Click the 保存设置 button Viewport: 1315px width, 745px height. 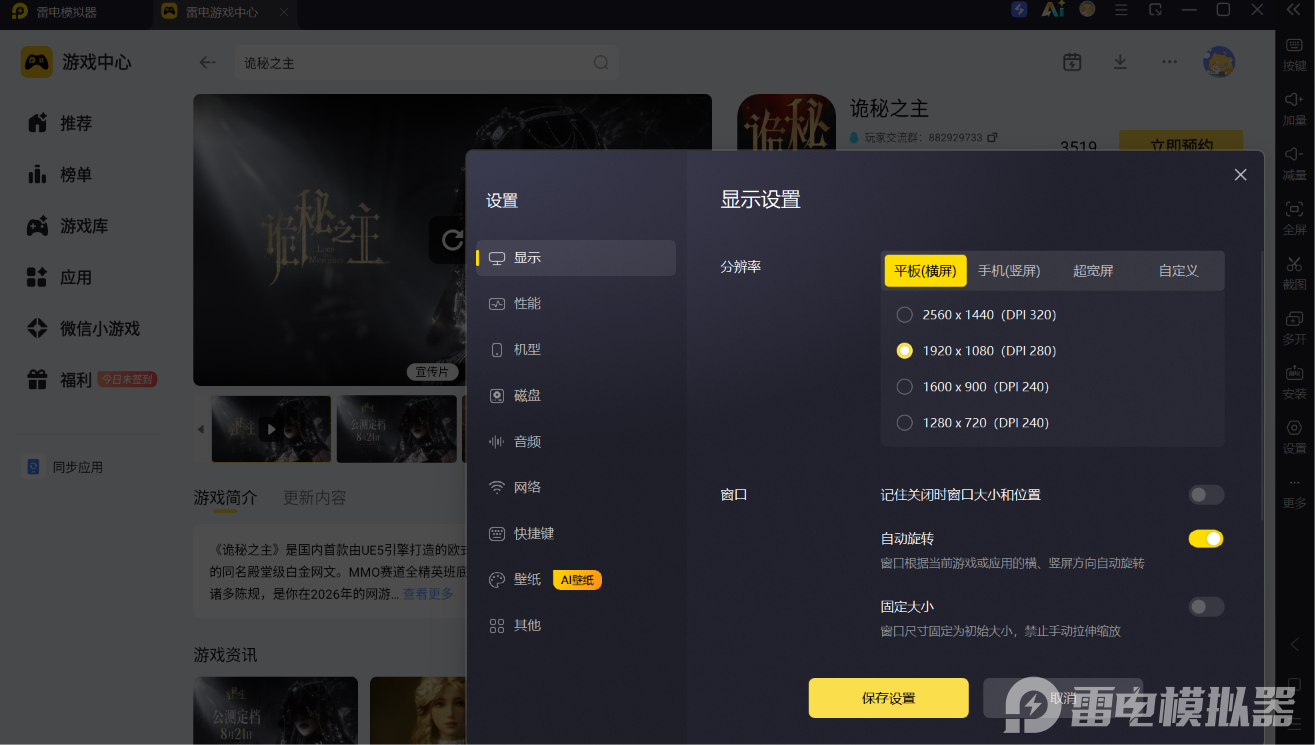pos(888,698)
